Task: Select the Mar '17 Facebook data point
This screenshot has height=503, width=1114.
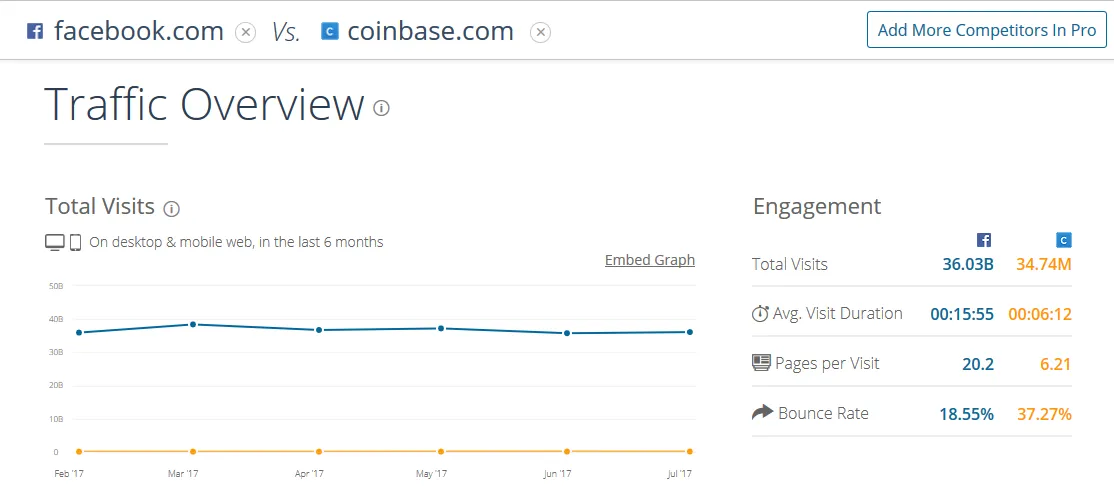Action: pos(193,324)
